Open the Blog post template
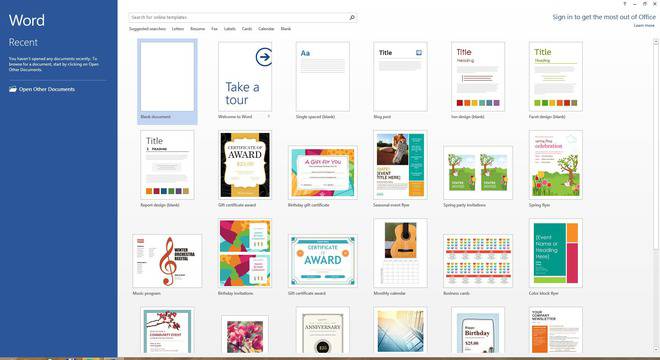 click(x=400, y=77)
